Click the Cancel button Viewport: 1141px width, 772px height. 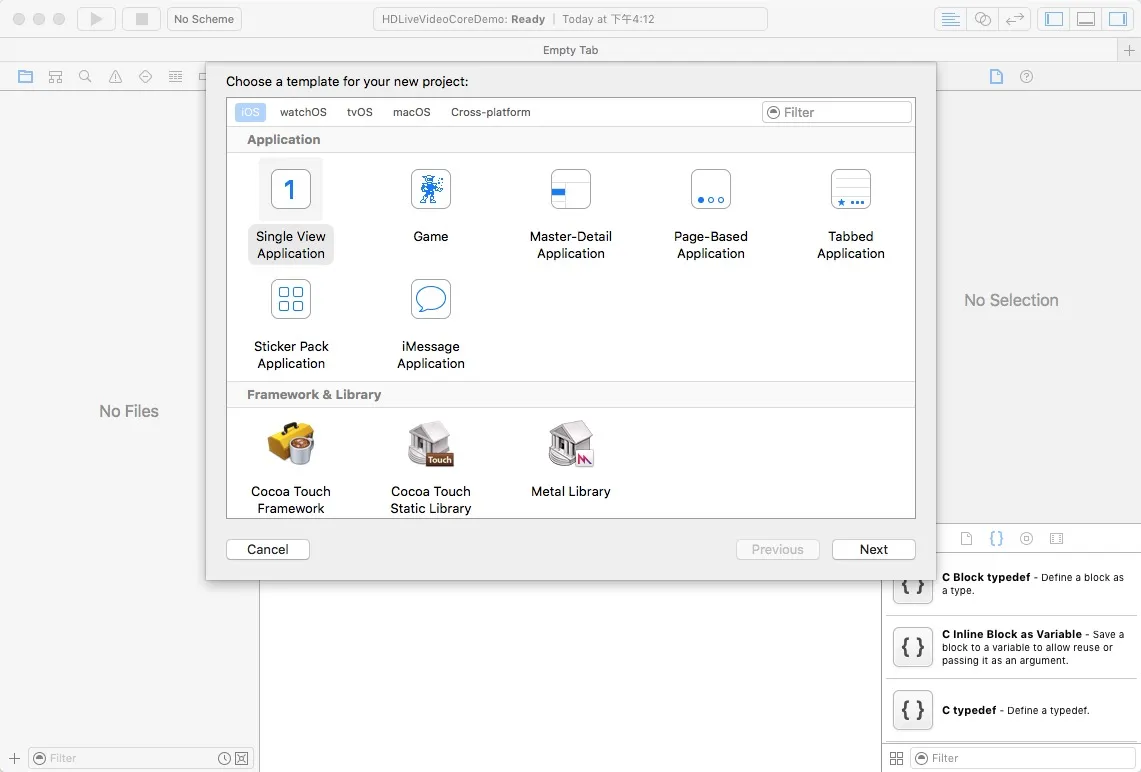[268, 549]
